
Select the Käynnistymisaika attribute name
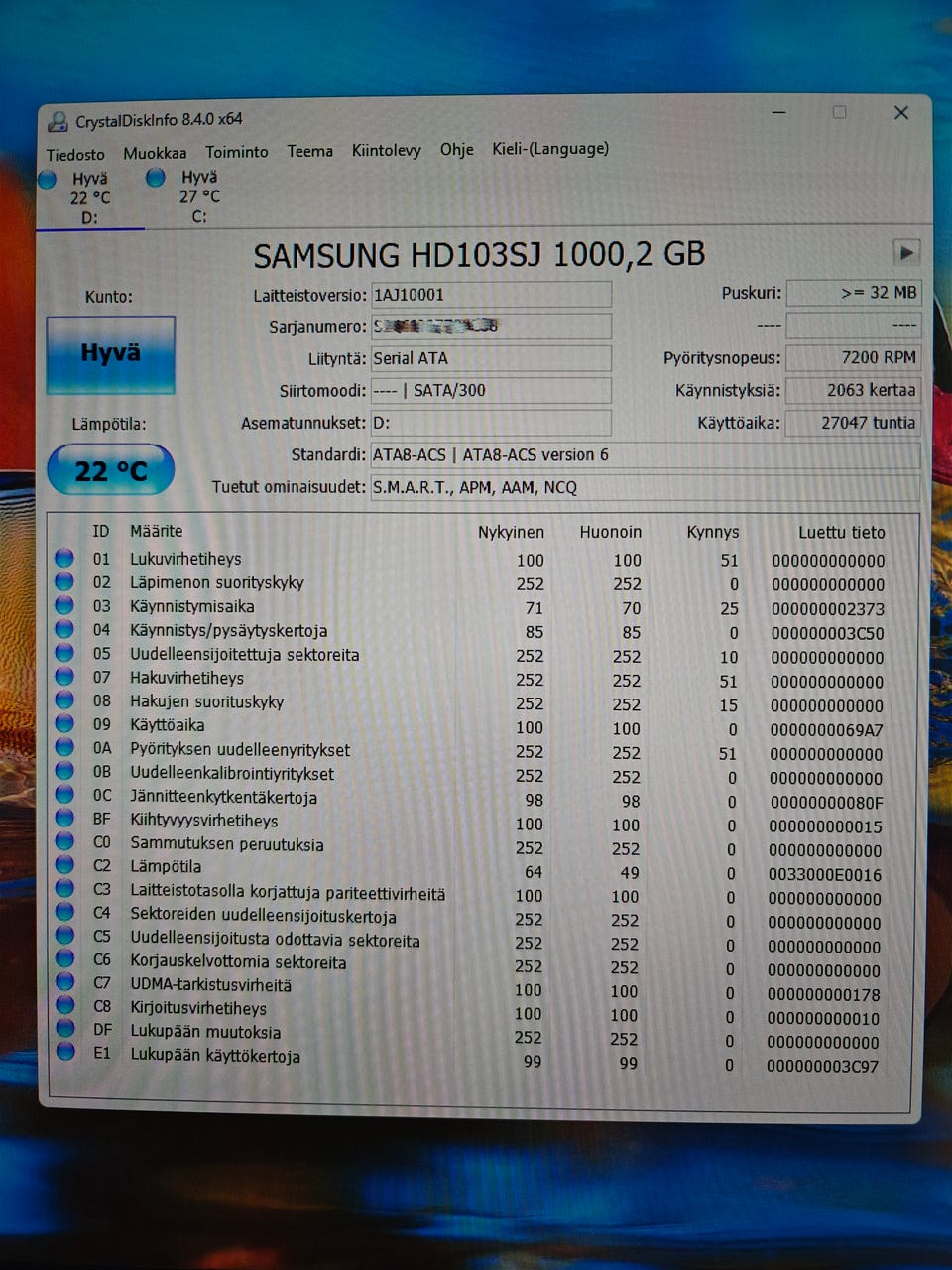(192, 606)
